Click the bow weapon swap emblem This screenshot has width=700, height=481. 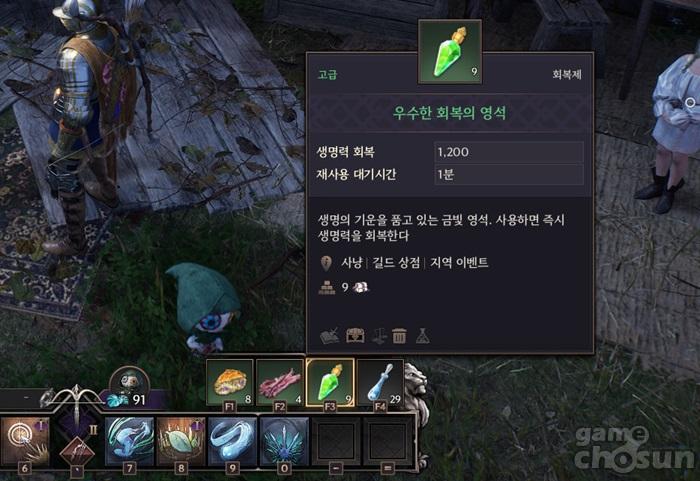click(x=76, y=400)
